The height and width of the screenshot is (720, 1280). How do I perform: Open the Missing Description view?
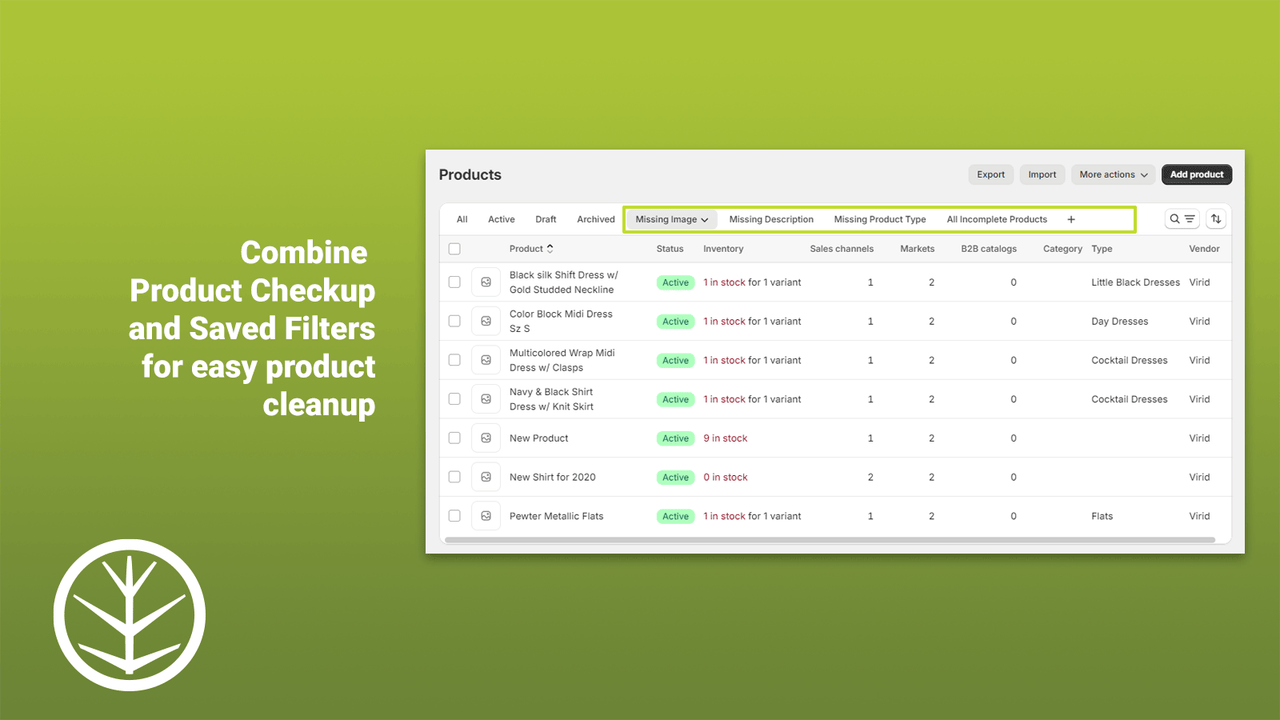[x=771, y=218]
